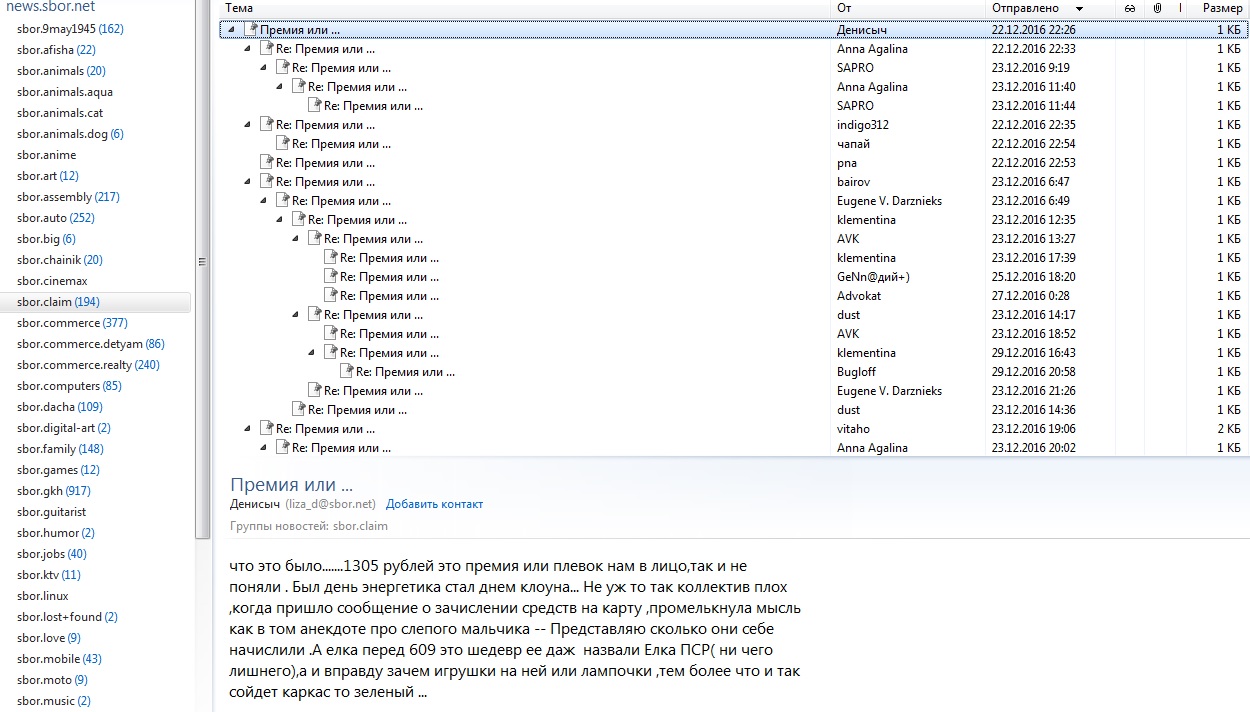Select the sbor.linux newsgroup
This screenshot has width=1250, height=712.
[42, 596]
